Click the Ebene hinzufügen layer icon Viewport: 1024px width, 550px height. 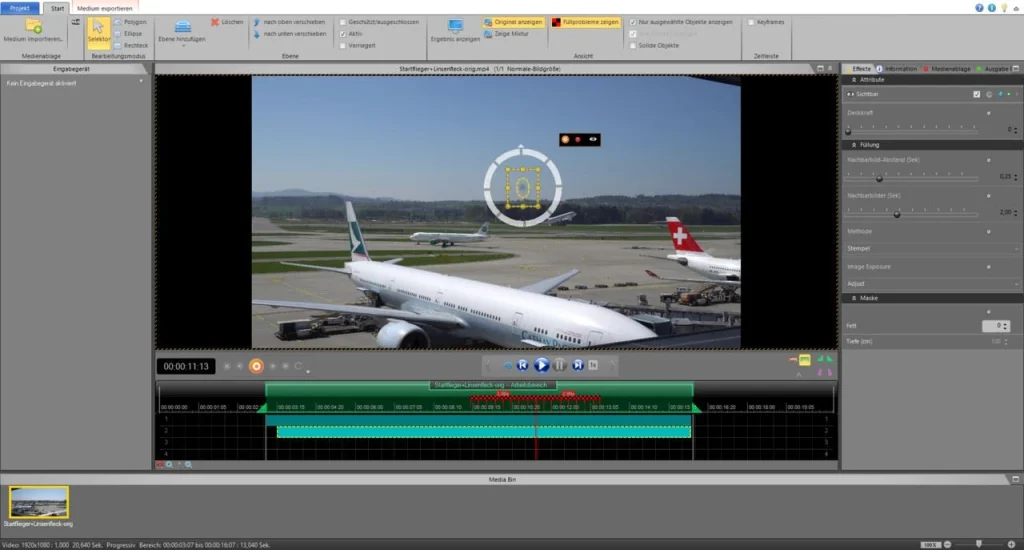182,27
